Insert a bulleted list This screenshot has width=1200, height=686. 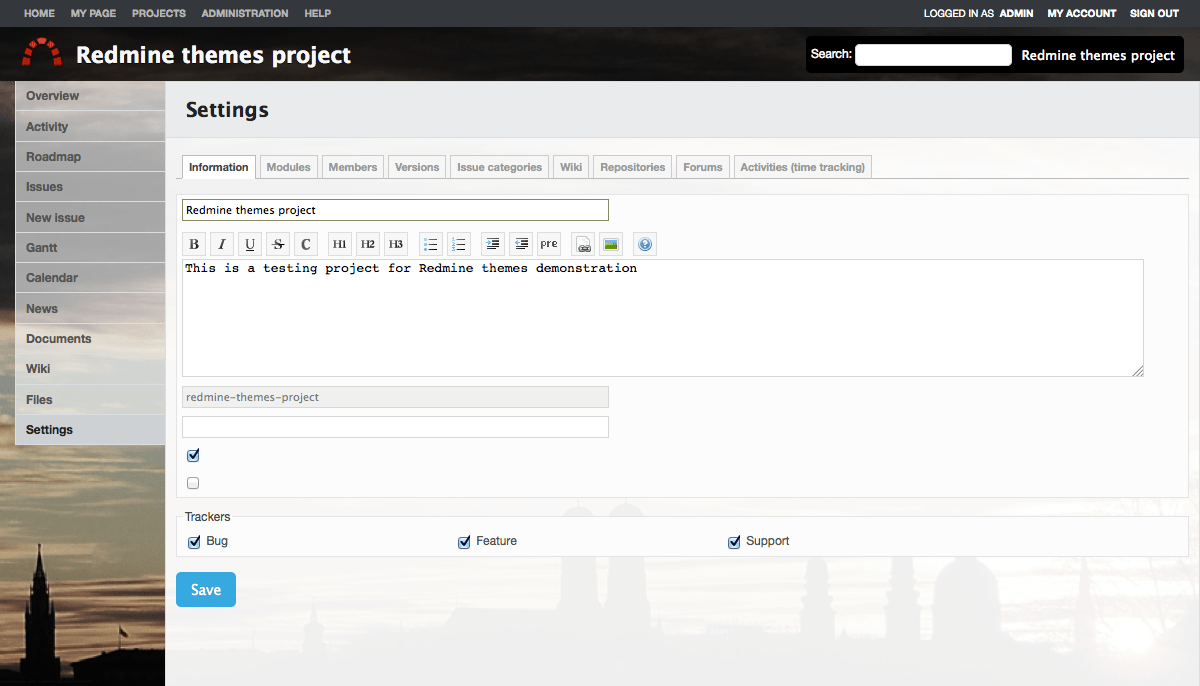pos(430,244)
